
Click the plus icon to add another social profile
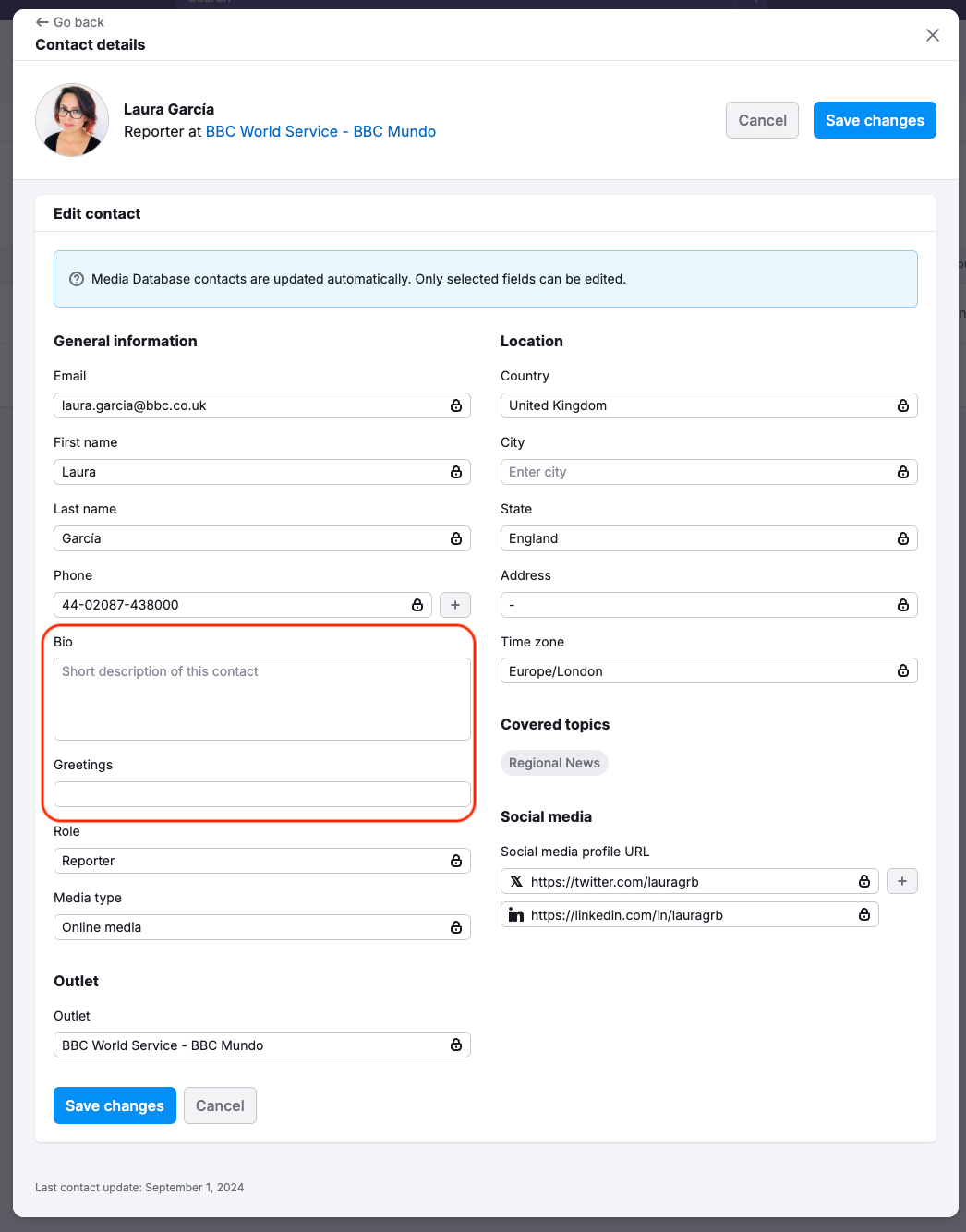(901, 881)
